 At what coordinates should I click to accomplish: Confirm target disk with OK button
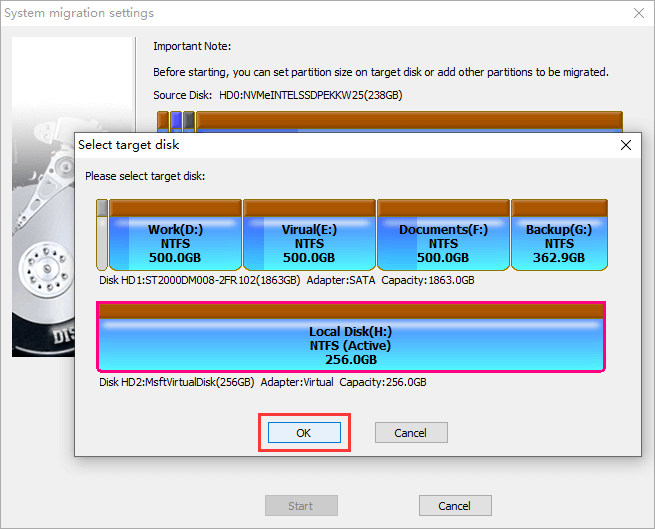[x=304, y=432]
